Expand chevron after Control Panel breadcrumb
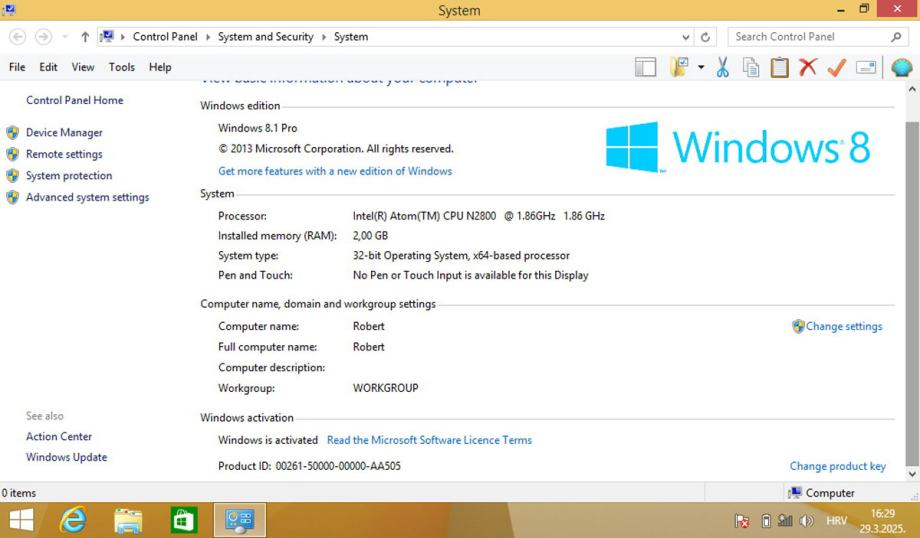 (208, 37)
